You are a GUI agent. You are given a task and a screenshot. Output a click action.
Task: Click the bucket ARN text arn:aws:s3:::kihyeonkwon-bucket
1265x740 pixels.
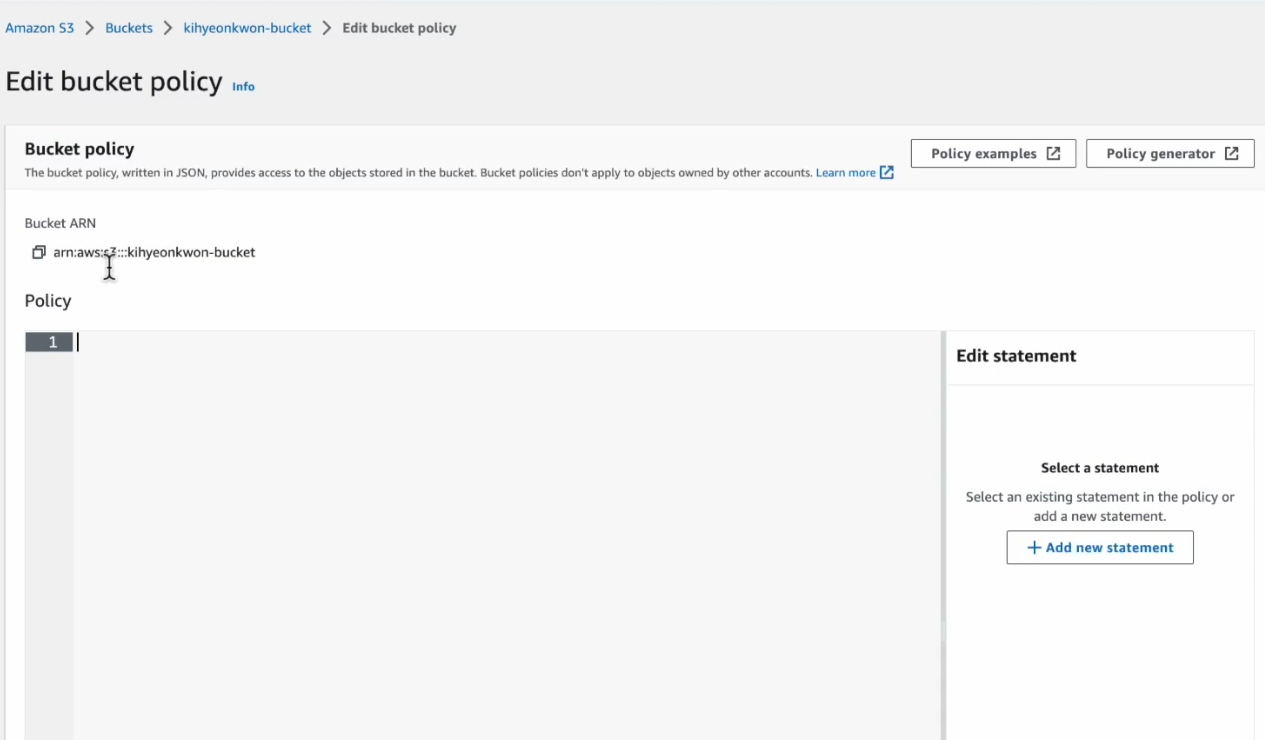pos(154,253)
